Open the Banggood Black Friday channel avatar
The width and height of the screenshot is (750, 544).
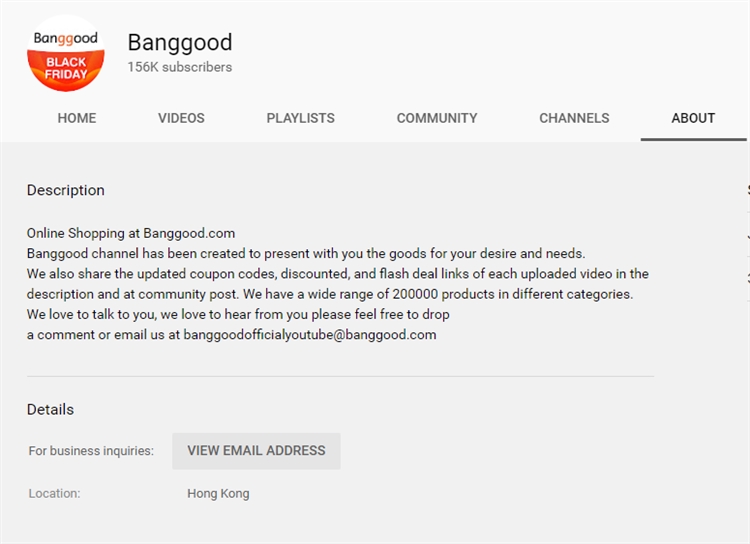(x=66, y=54)
